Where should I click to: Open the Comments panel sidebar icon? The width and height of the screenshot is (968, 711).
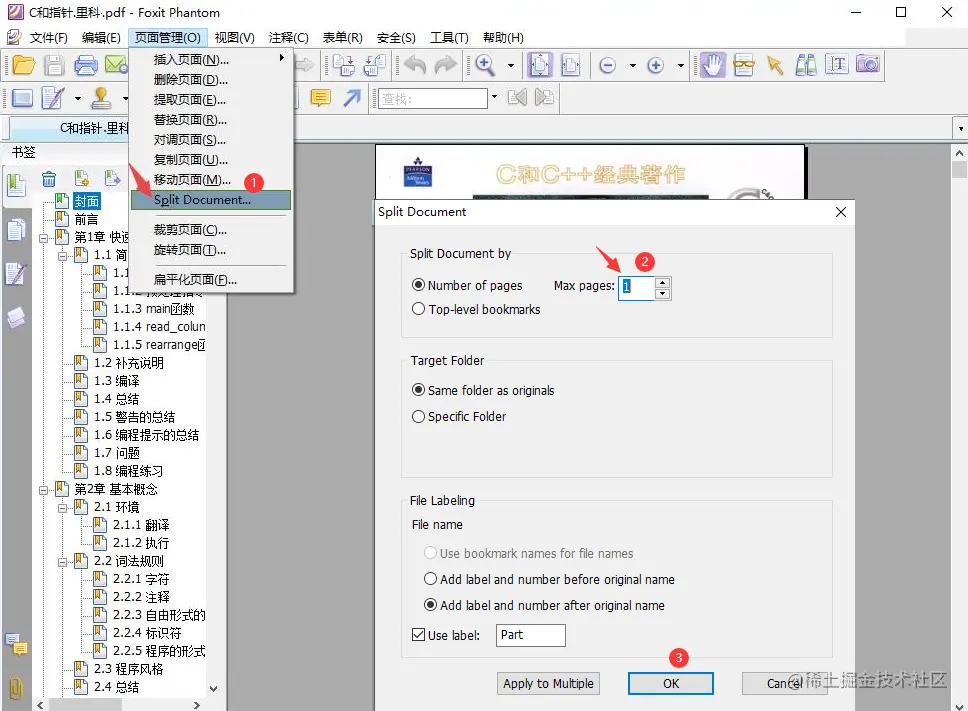coord(15,645)
